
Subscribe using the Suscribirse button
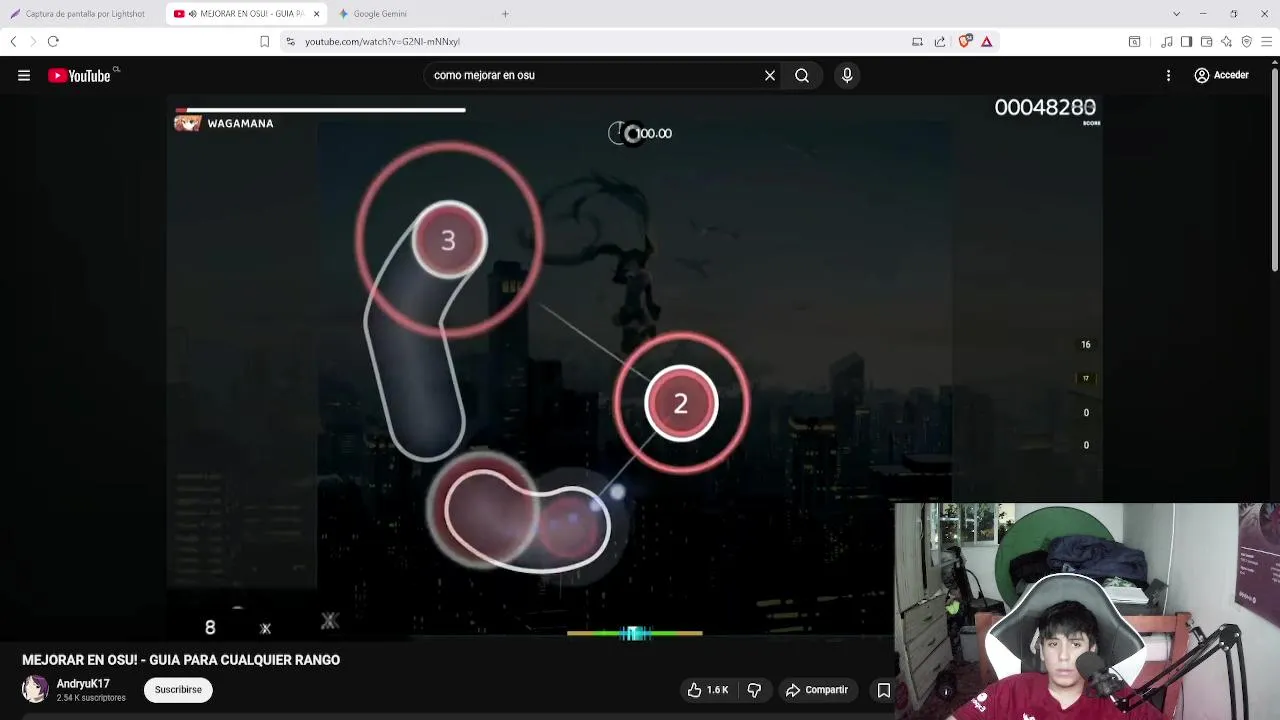(x=178, y=690)
